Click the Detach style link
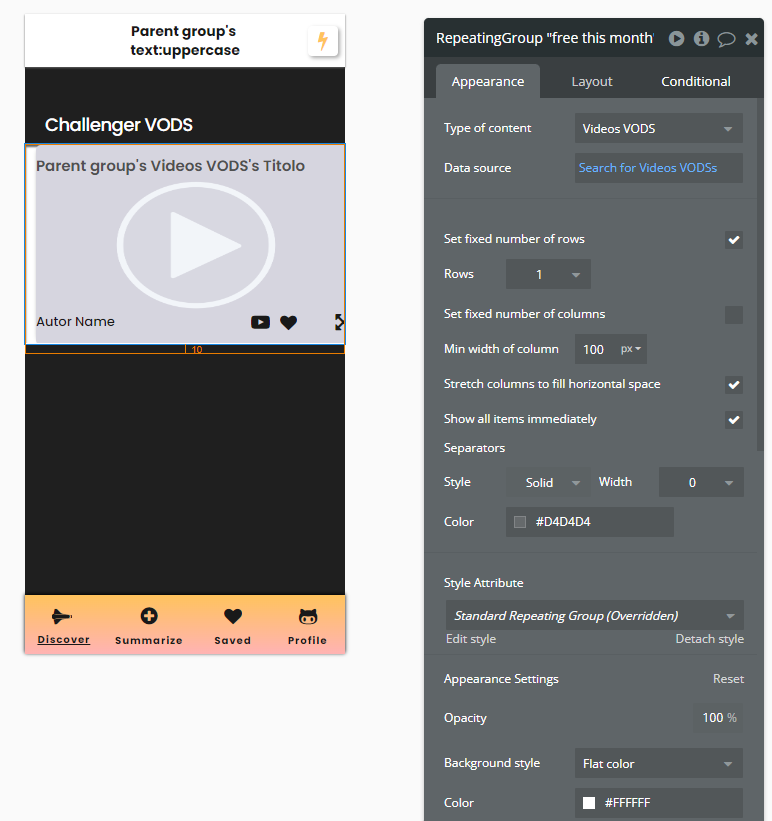772x821 pixels. pyautogui.click(x=709, y=639)
